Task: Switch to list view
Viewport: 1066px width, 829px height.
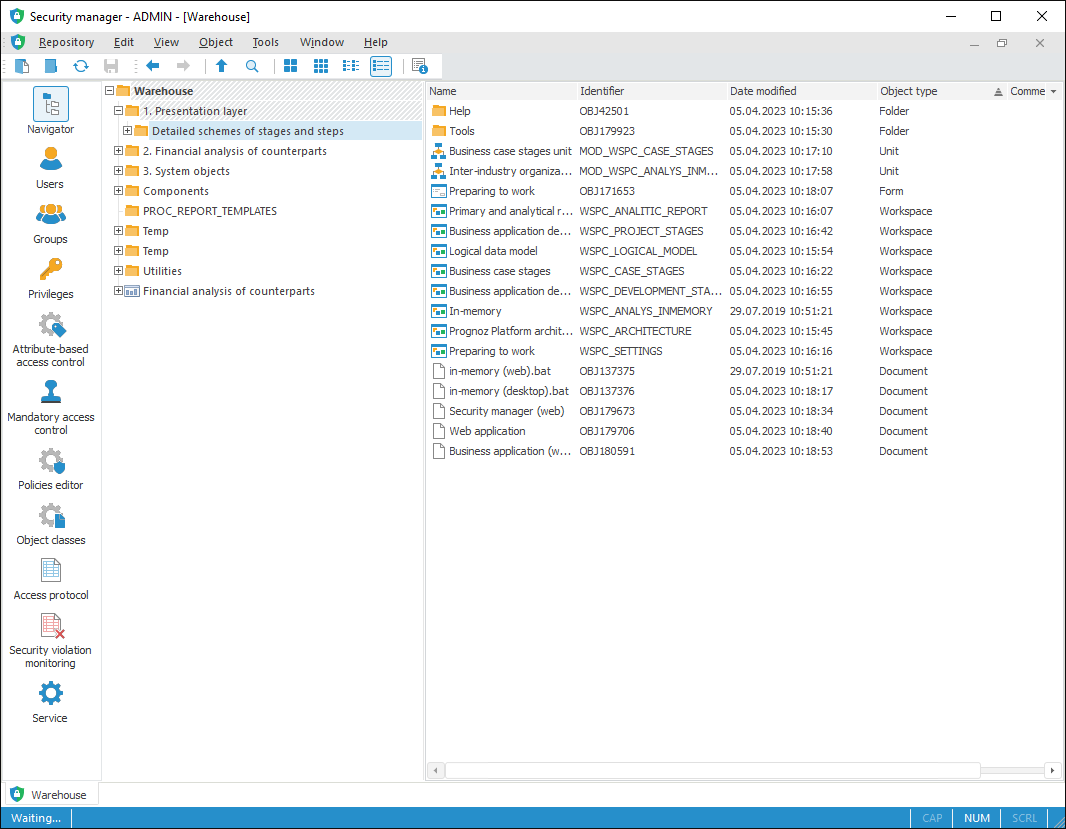Action: 351,66
